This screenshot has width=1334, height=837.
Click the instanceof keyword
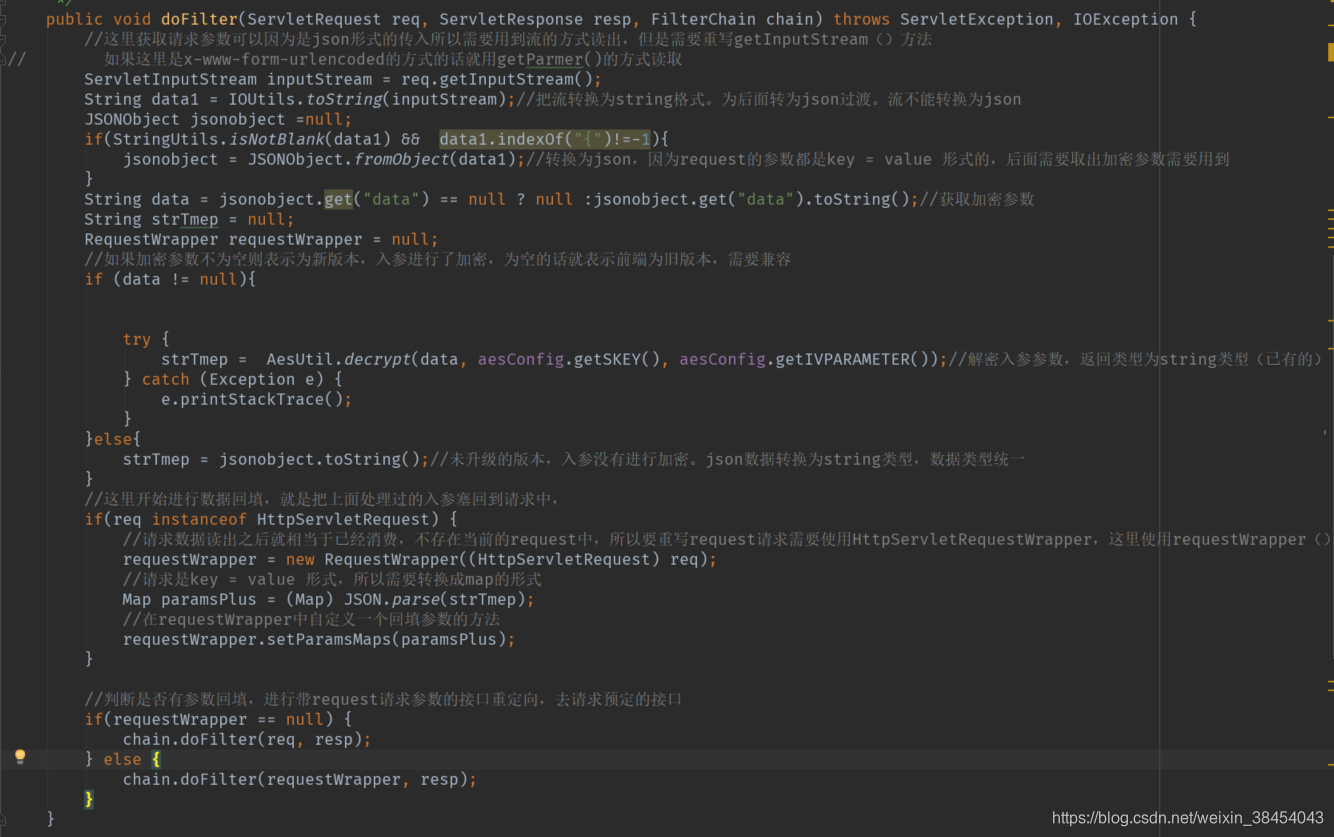tap(199, 519)
